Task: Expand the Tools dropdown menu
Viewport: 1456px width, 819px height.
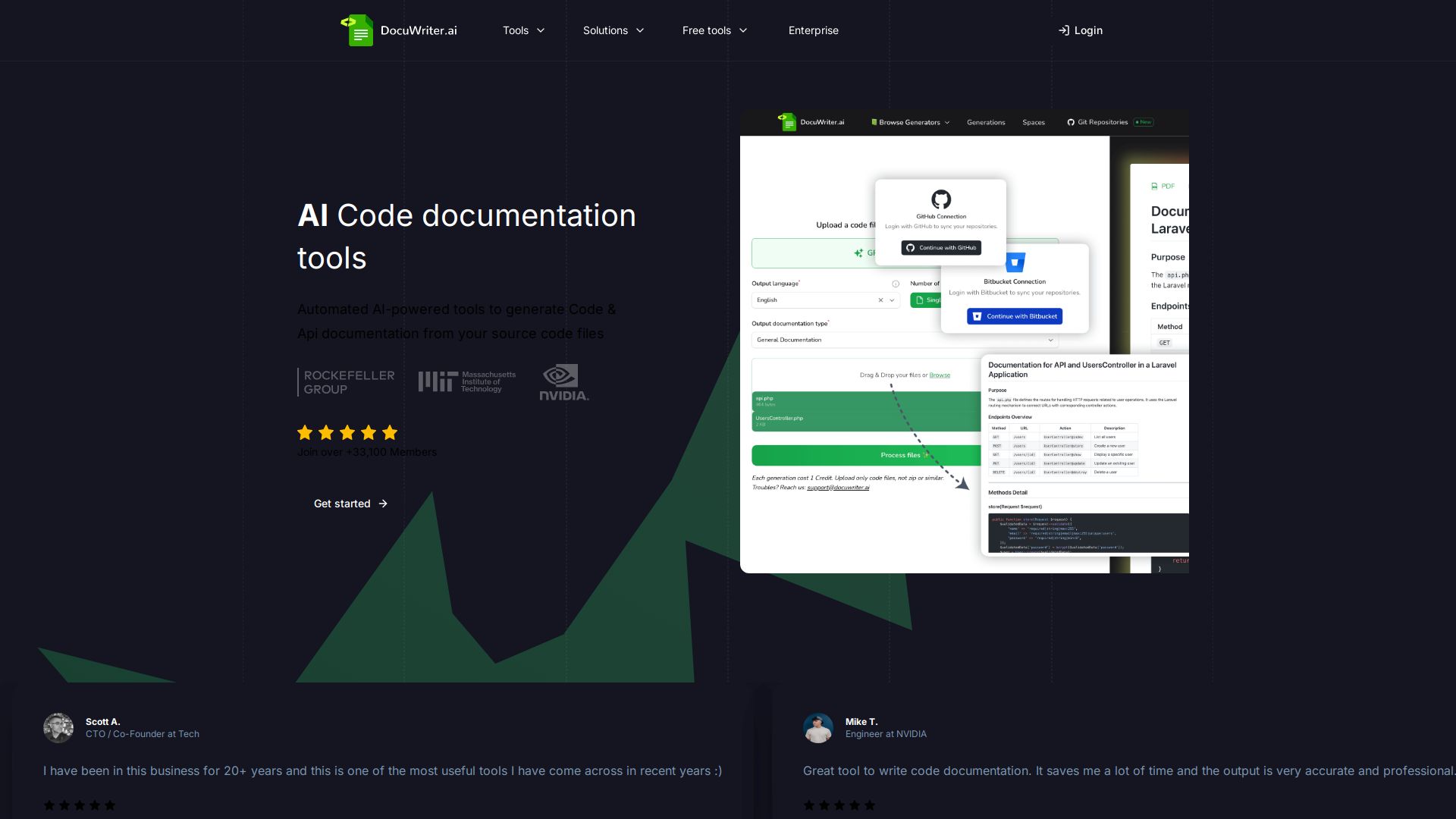Action: (523, 30)
